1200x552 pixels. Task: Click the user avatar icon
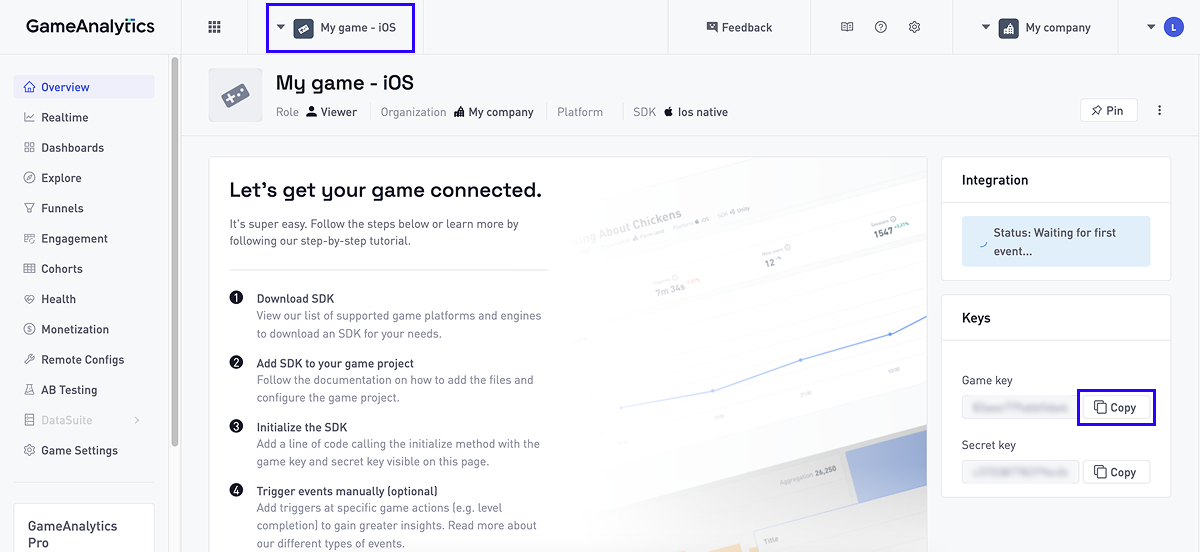point(1174,27)
